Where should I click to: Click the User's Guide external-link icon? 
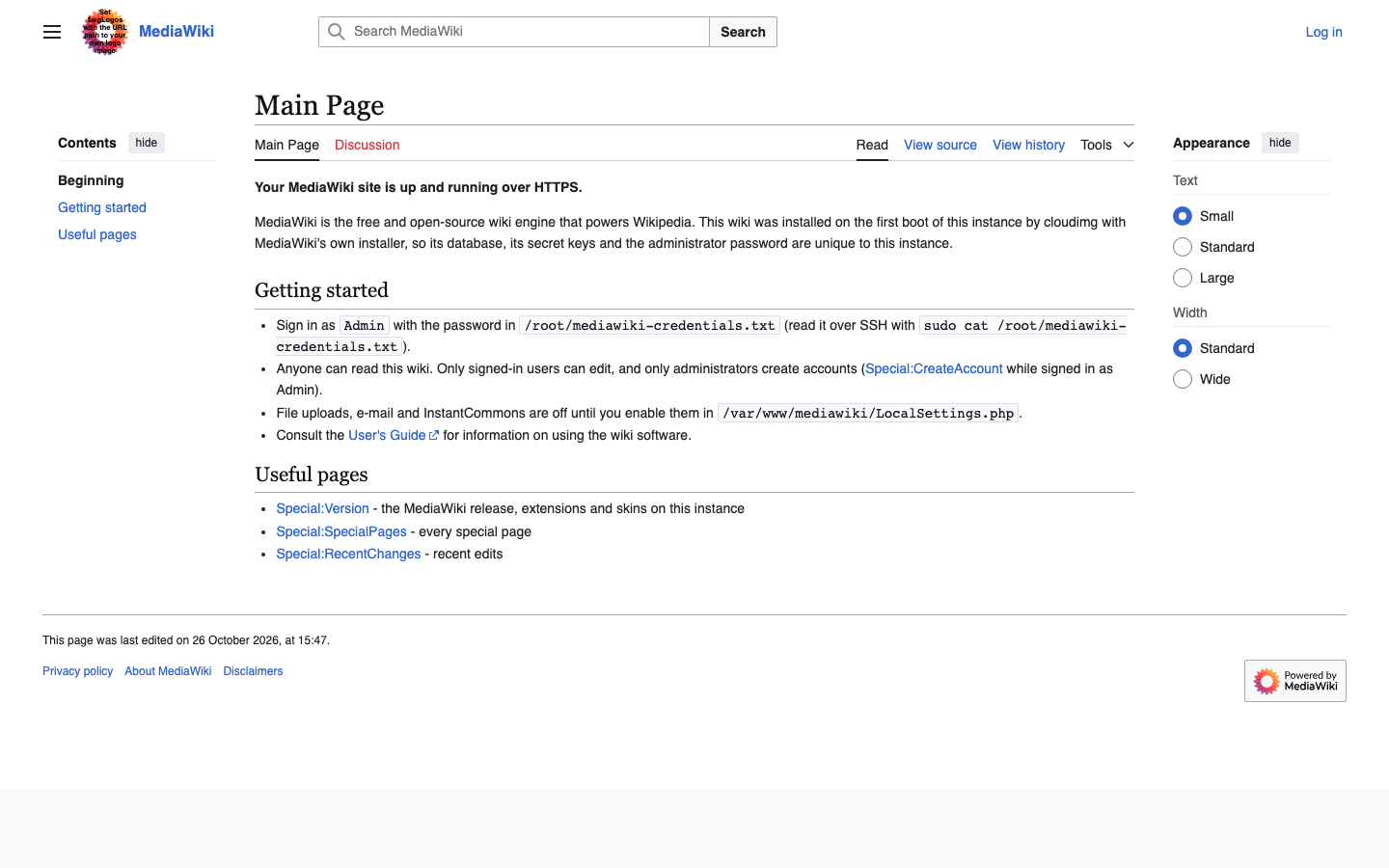[x=434, y=436]
